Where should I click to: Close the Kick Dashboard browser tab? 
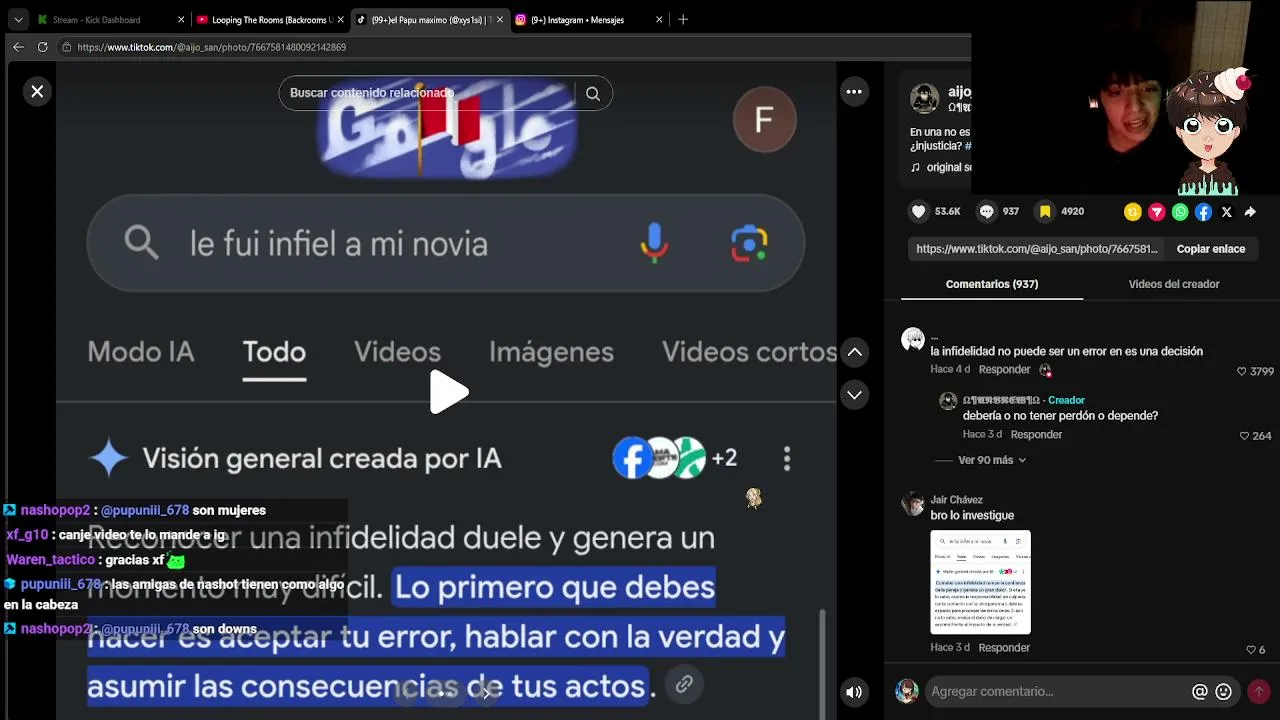coord(181,20)
